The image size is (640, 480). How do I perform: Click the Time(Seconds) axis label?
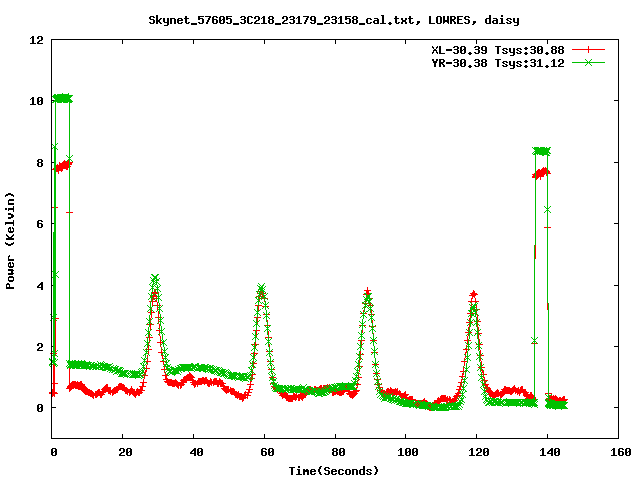click(x=333, y=471)
